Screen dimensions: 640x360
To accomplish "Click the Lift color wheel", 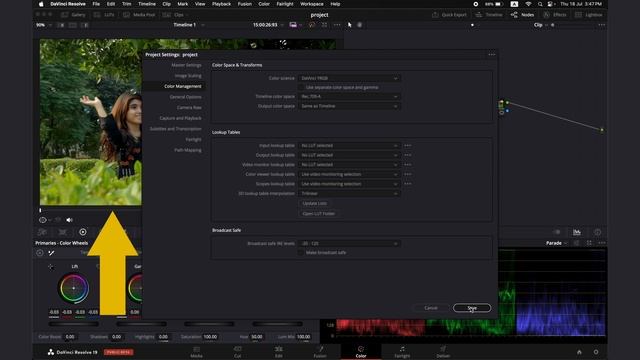I will tap(73, 288).
